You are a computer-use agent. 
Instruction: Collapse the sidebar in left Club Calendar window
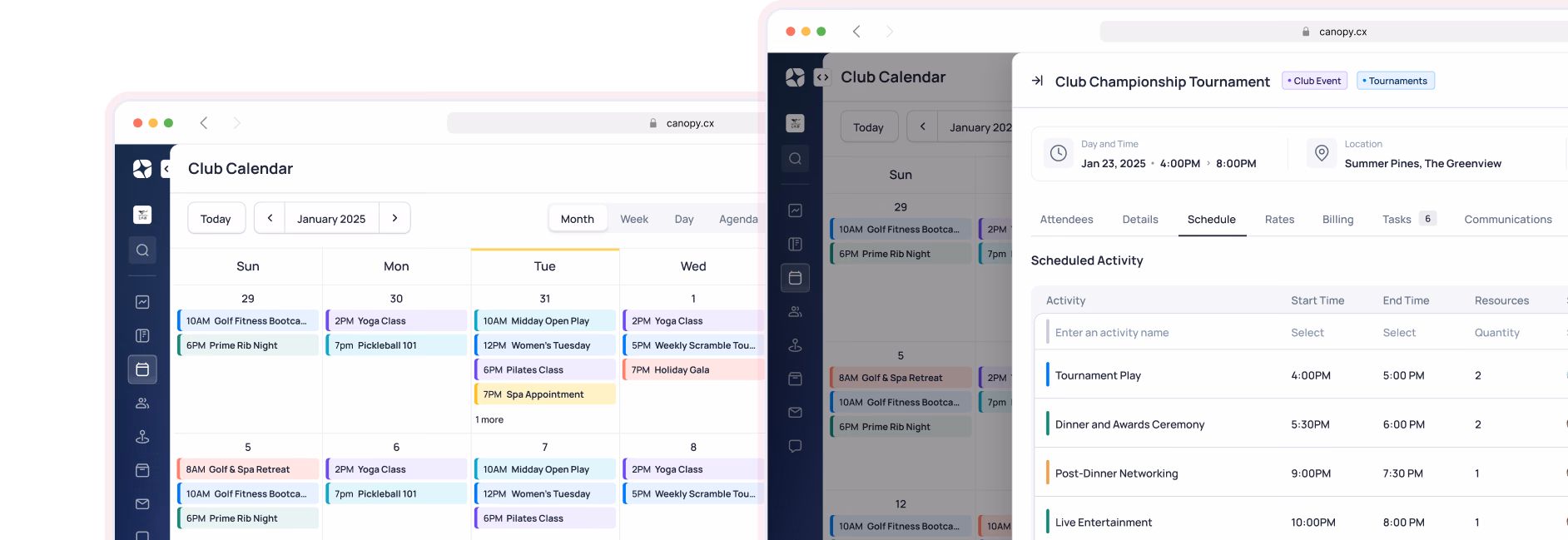(166, 169)
